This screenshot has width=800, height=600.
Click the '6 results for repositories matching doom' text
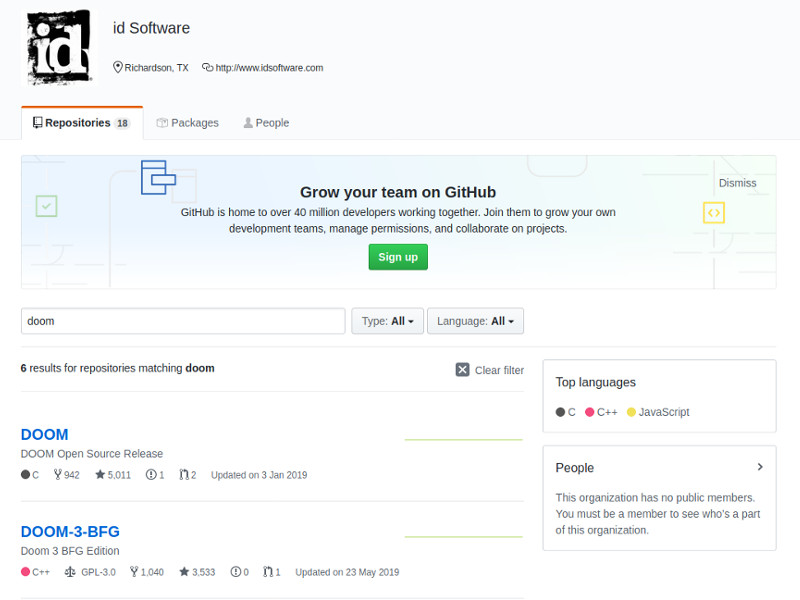[x=117, y=368]
